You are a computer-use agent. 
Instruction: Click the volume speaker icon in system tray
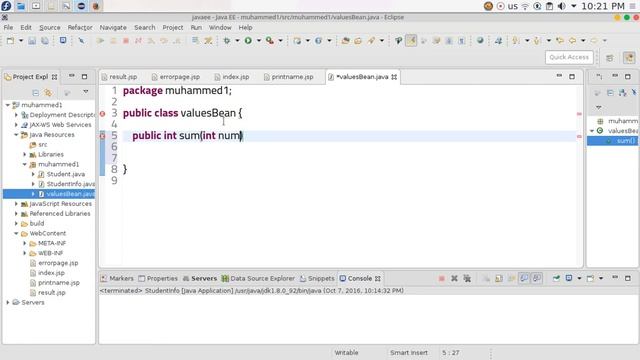click(562, 6)
